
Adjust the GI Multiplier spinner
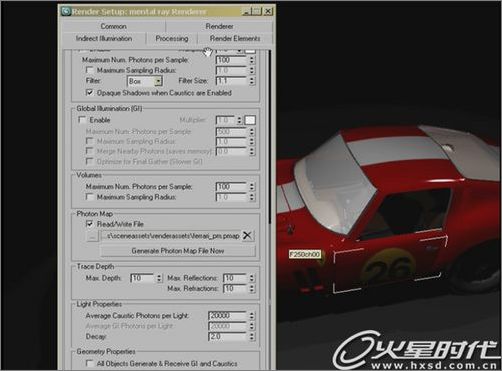pos(239,120)
